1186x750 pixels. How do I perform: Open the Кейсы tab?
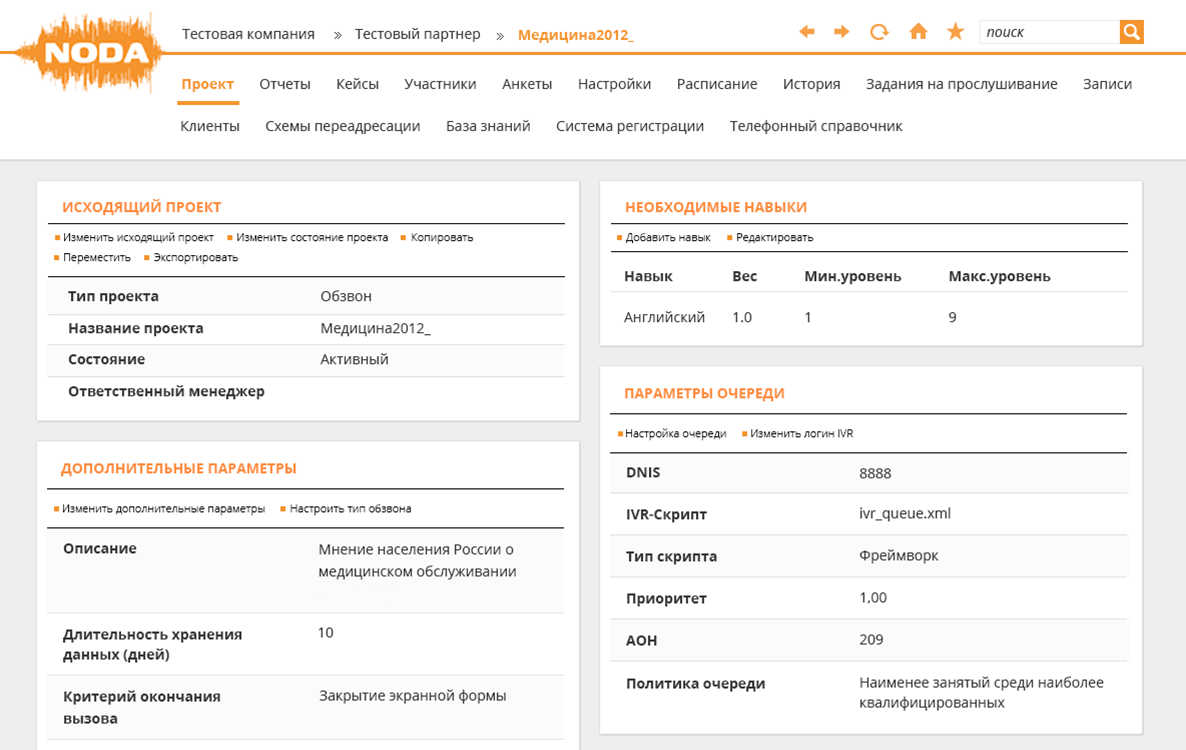(357, 84)
